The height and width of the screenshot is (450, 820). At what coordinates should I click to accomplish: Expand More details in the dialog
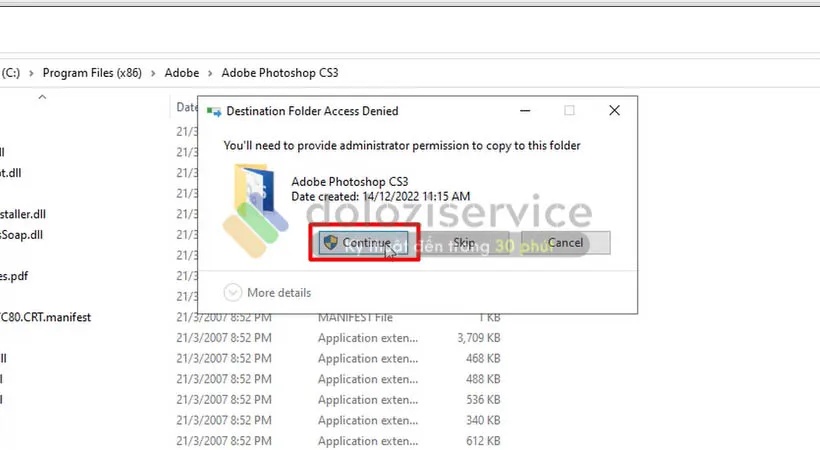tap(267, 292)
